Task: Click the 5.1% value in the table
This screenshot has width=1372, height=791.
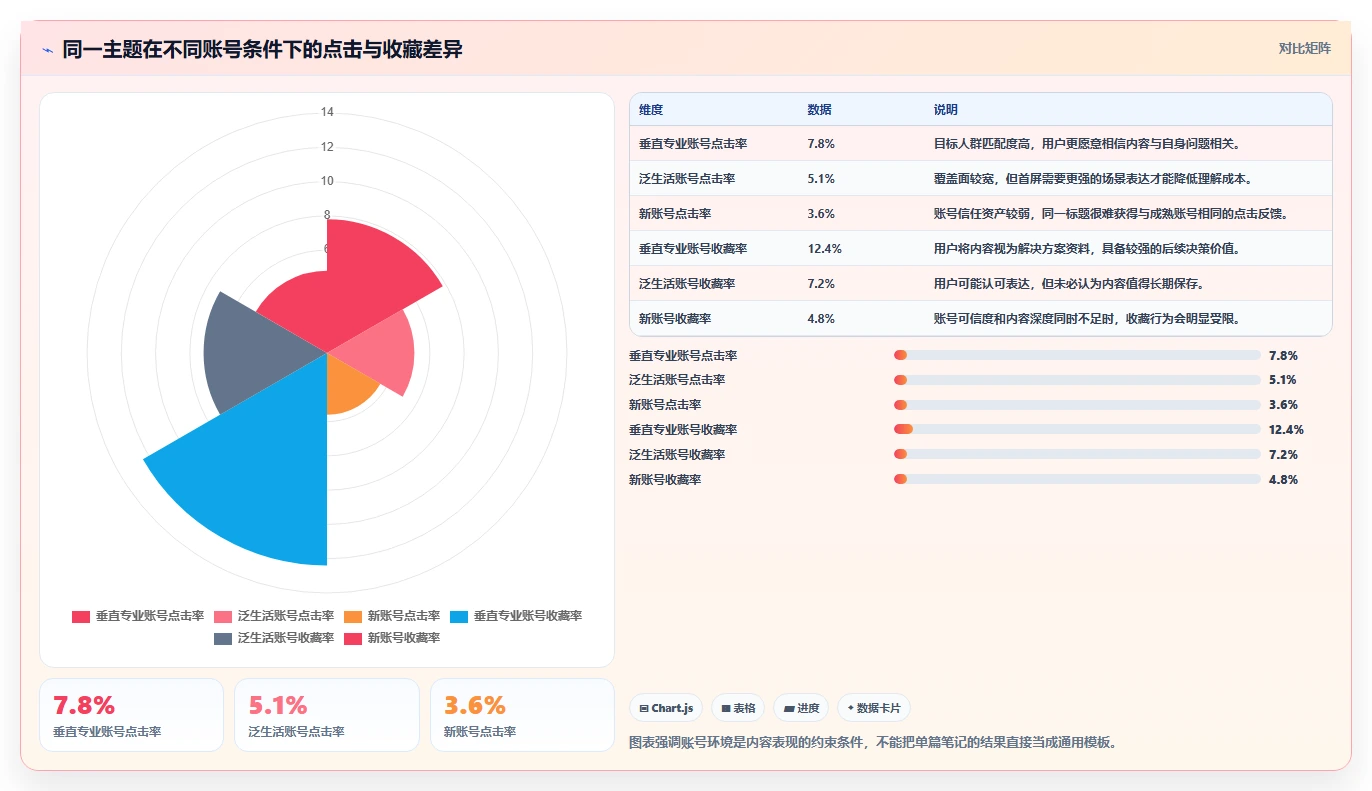Action: 821,179
